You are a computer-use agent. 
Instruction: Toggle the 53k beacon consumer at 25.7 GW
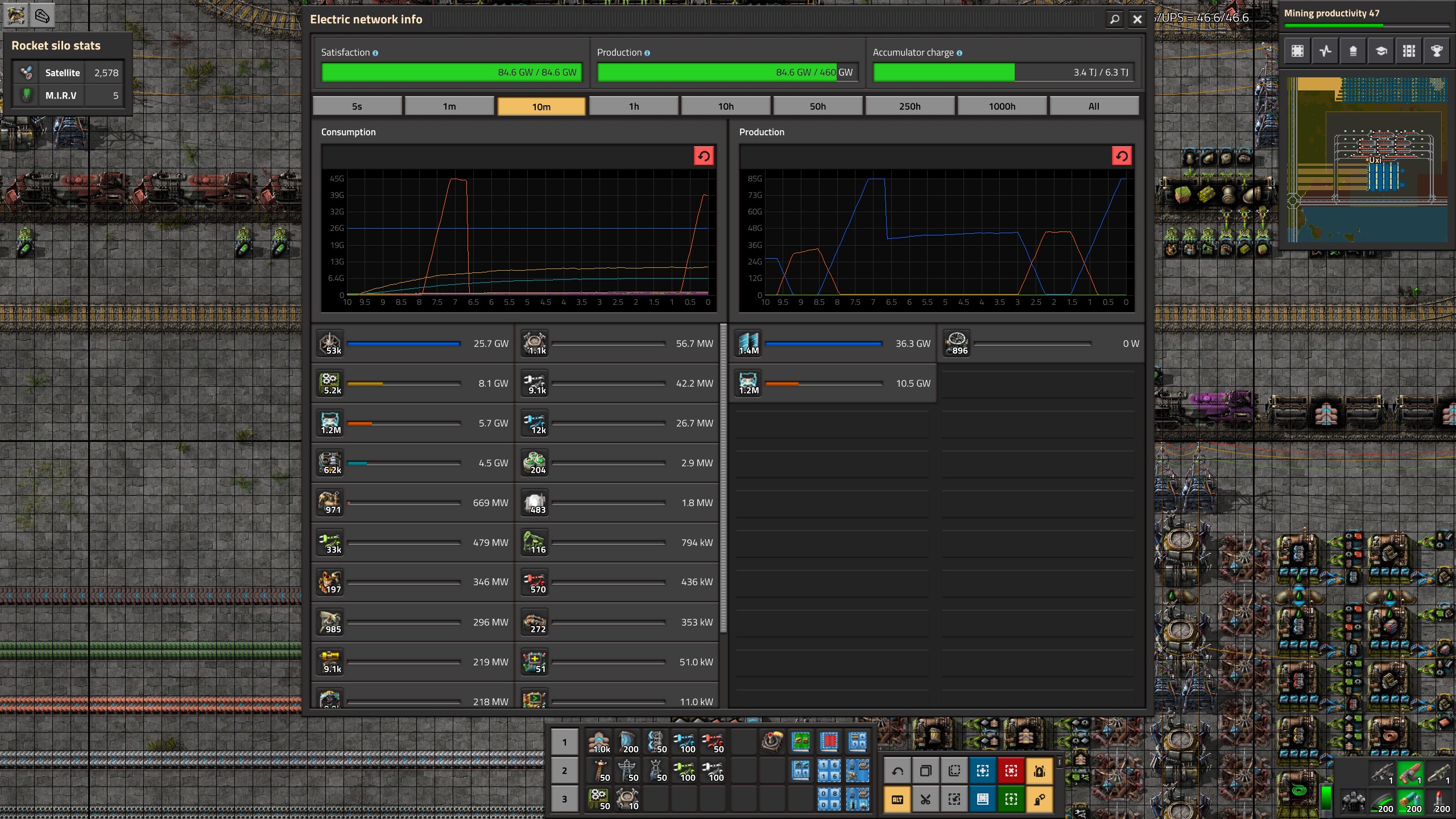(x=413, y=344)
